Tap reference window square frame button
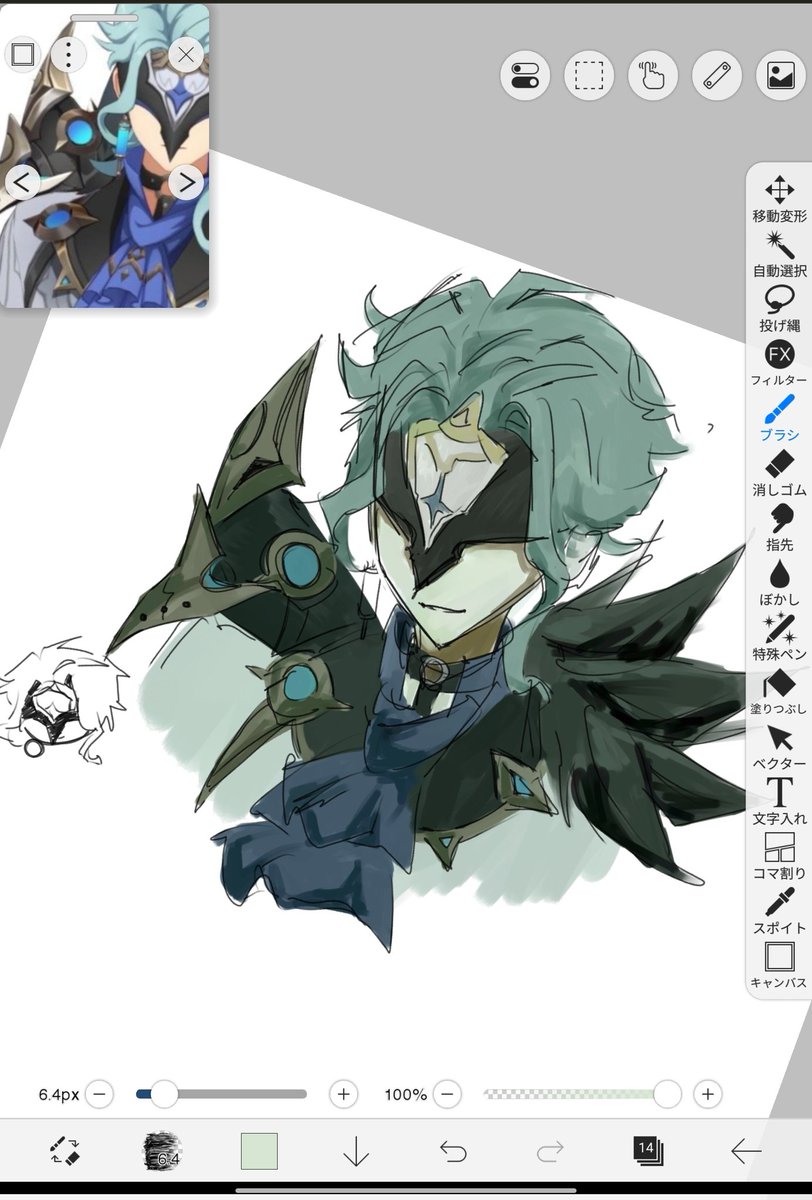812x1200 pixels. [23, 54]
